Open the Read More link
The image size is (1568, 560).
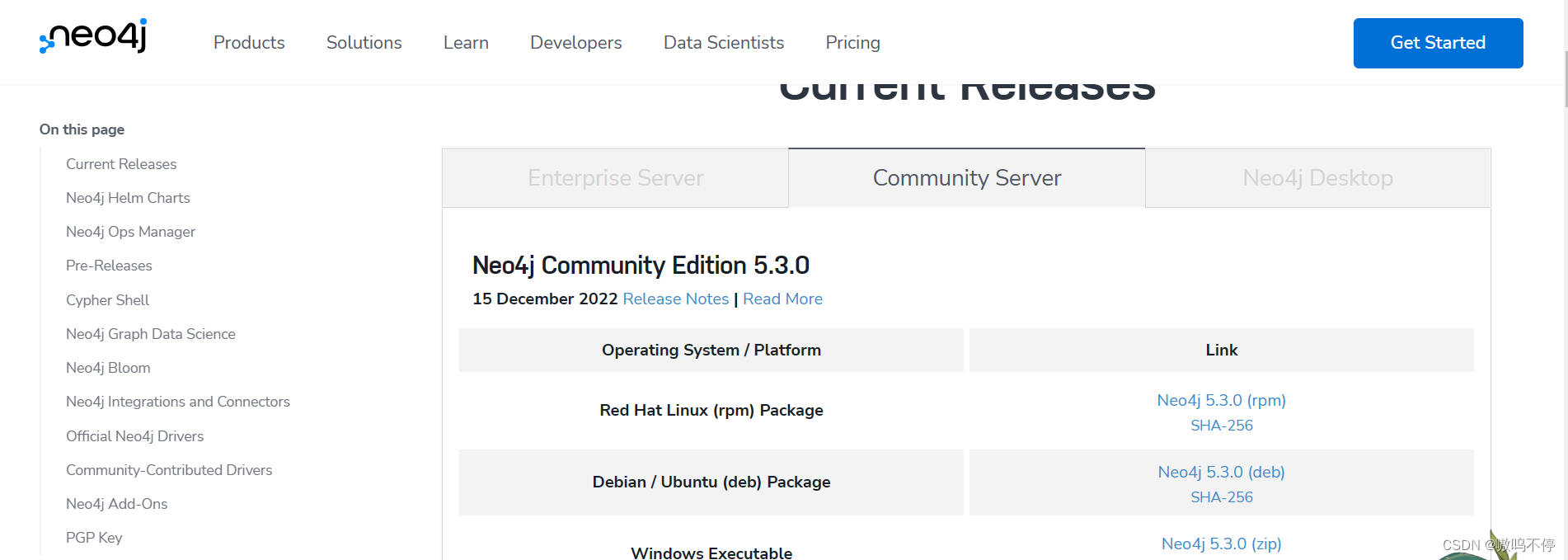point(782,299)
